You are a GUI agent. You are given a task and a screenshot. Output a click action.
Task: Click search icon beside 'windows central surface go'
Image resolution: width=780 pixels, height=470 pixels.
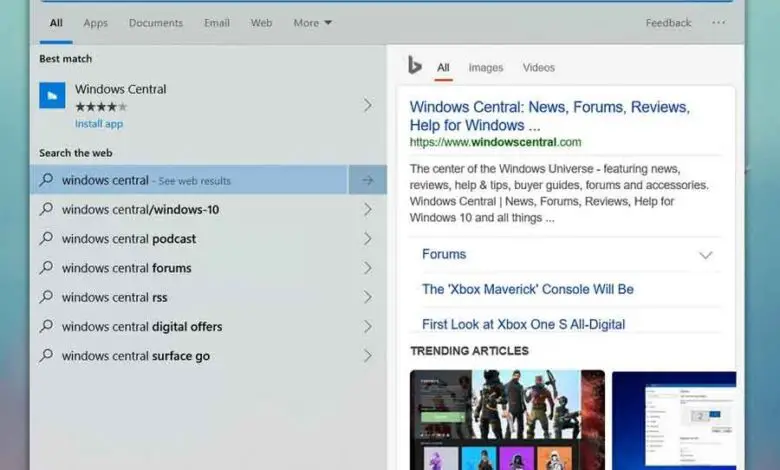coord(46,356)
